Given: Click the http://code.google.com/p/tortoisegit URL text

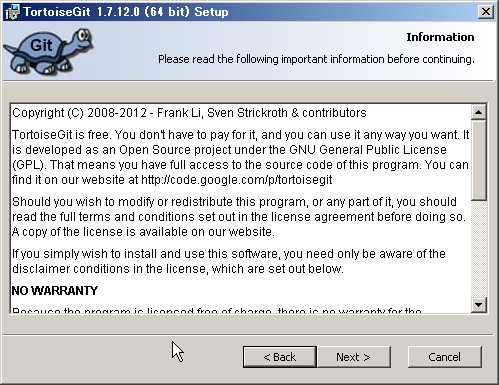Looking at the screenshot, I should point(237,180).
